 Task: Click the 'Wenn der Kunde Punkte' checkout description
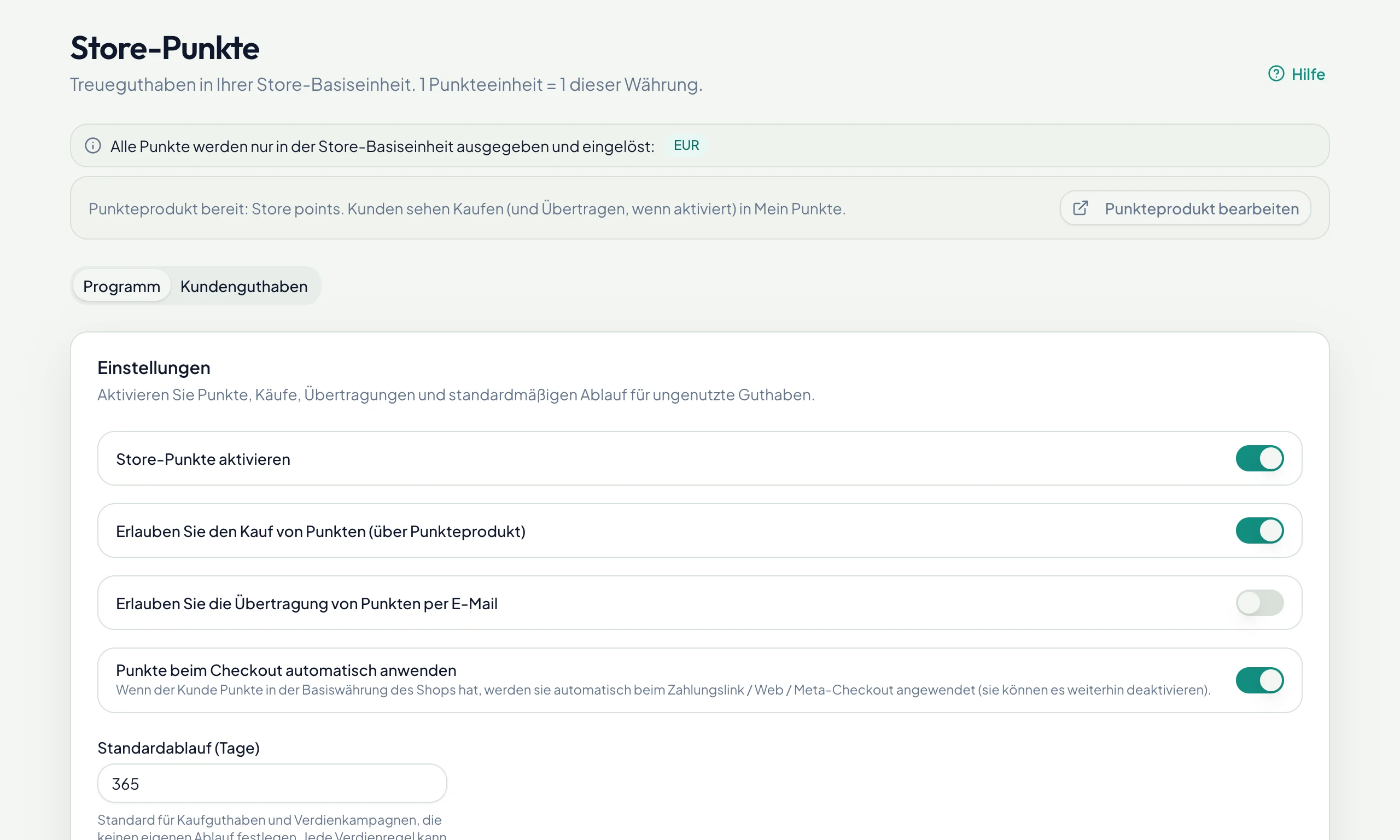point(663,690)
